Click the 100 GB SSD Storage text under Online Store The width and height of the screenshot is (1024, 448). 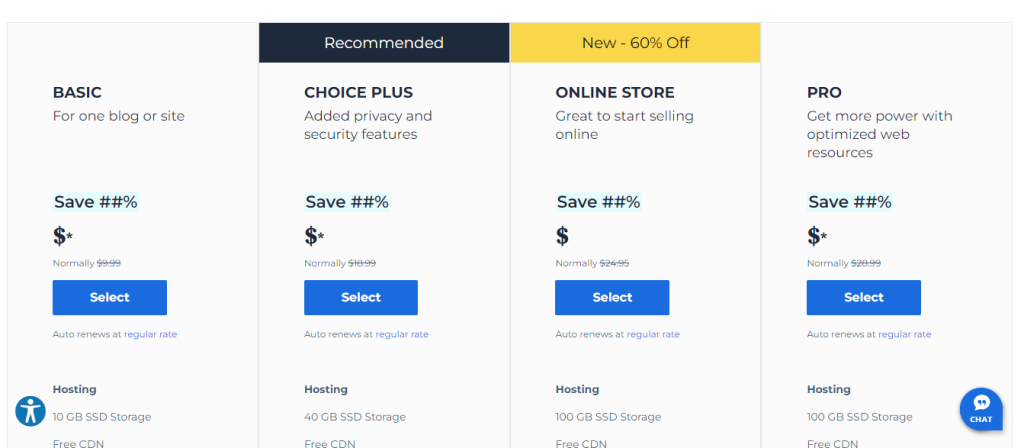608,417
